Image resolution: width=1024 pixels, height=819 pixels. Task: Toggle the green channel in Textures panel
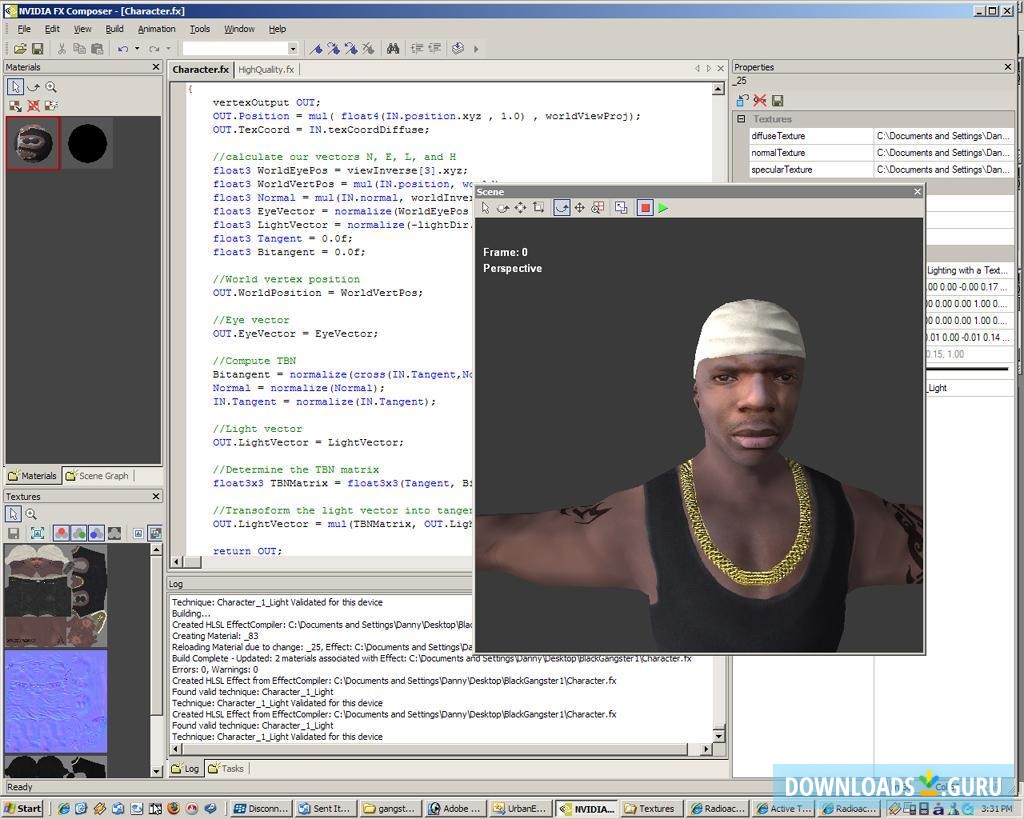click(x=79, y=534)
